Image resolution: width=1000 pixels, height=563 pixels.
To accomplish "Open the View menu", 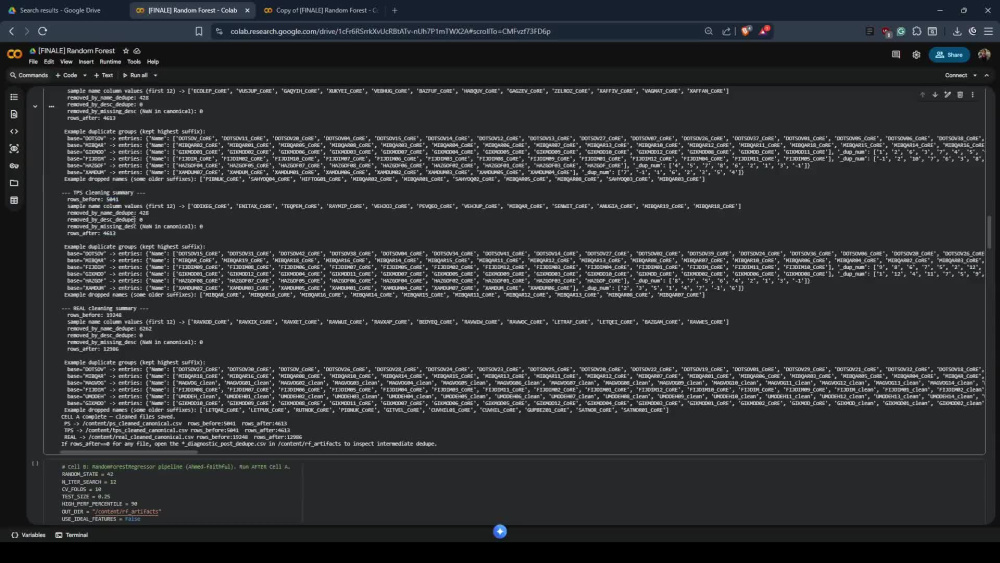I will 66,62.
